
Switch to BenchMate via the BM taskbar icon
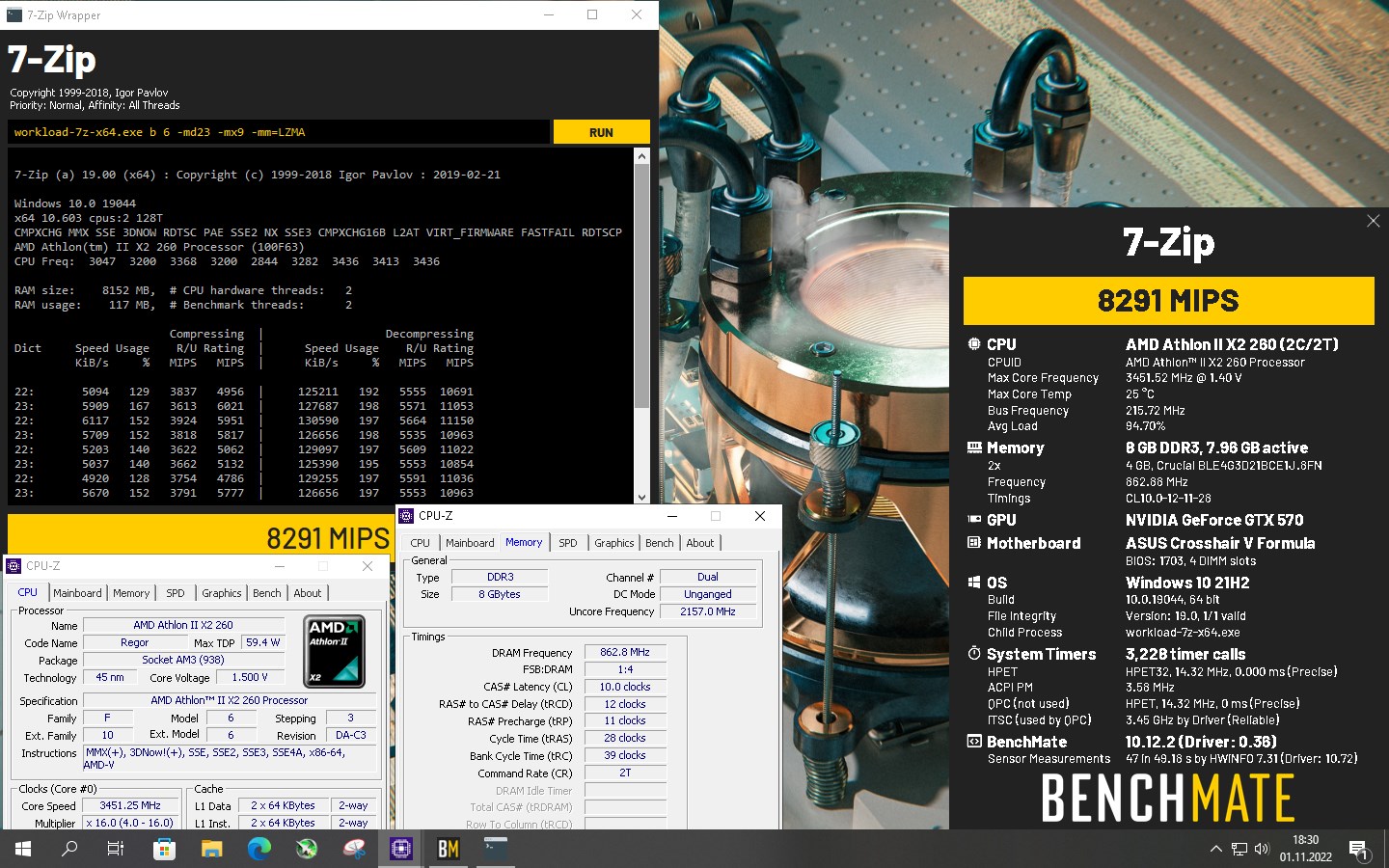(449, 849)
